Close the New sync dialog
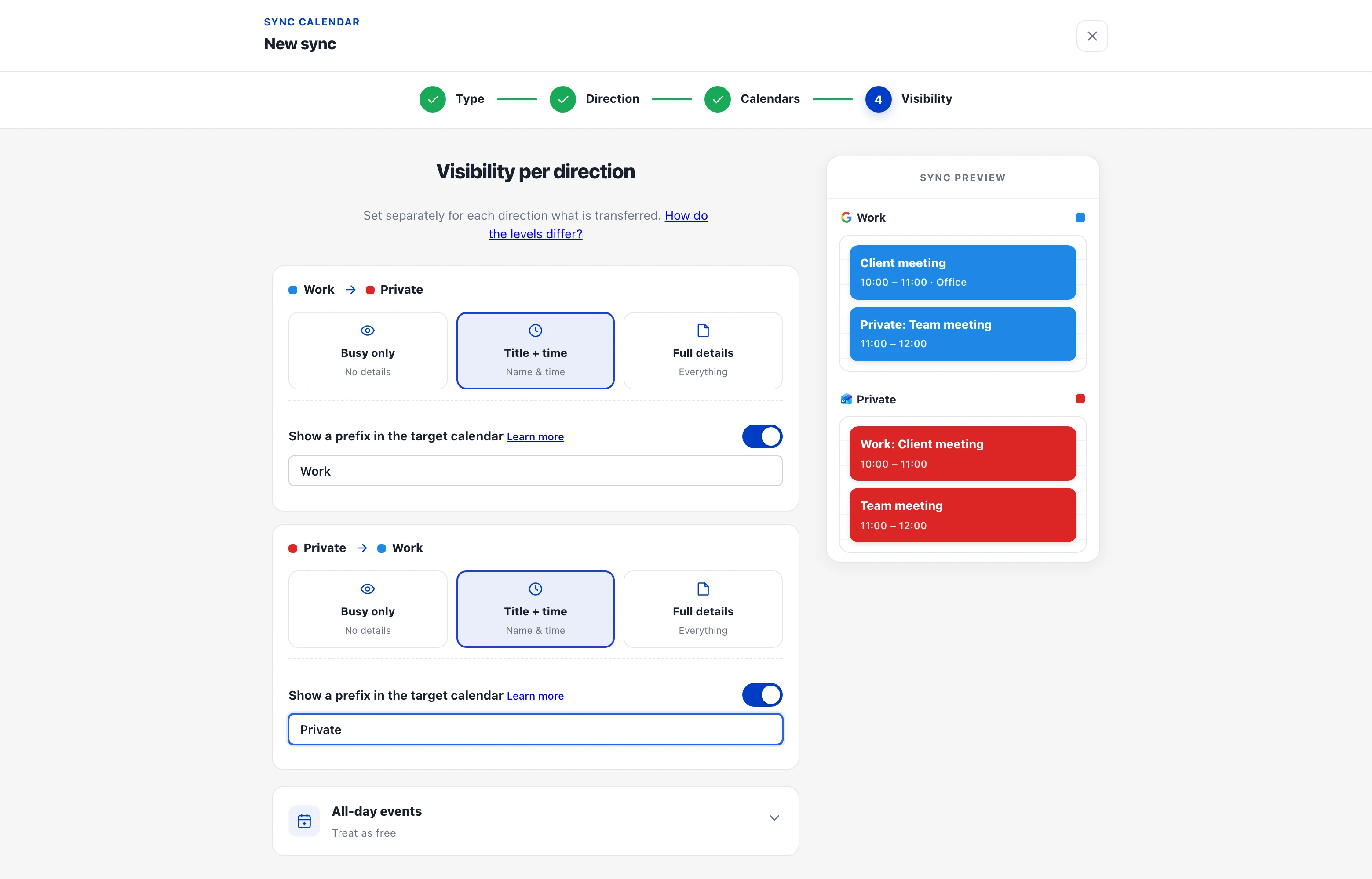The width and height of the screenshot is (1372, 879). [1091, 36]
